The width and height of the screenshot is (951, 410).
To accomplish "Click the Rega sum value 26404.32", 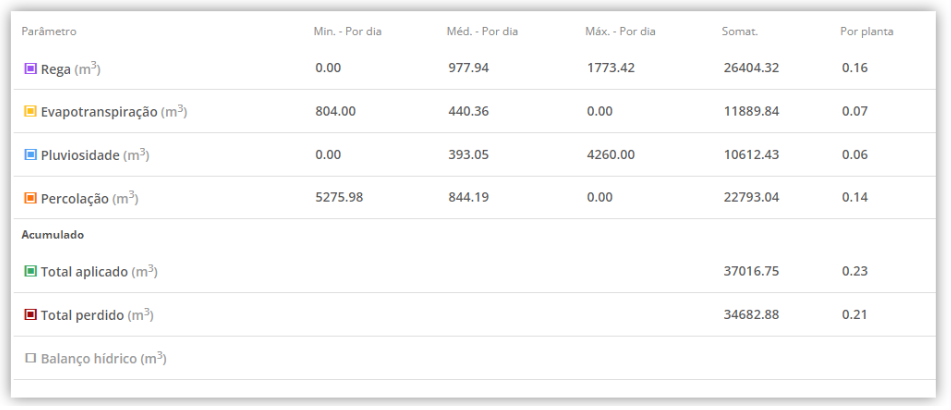I will coord(751,67).
